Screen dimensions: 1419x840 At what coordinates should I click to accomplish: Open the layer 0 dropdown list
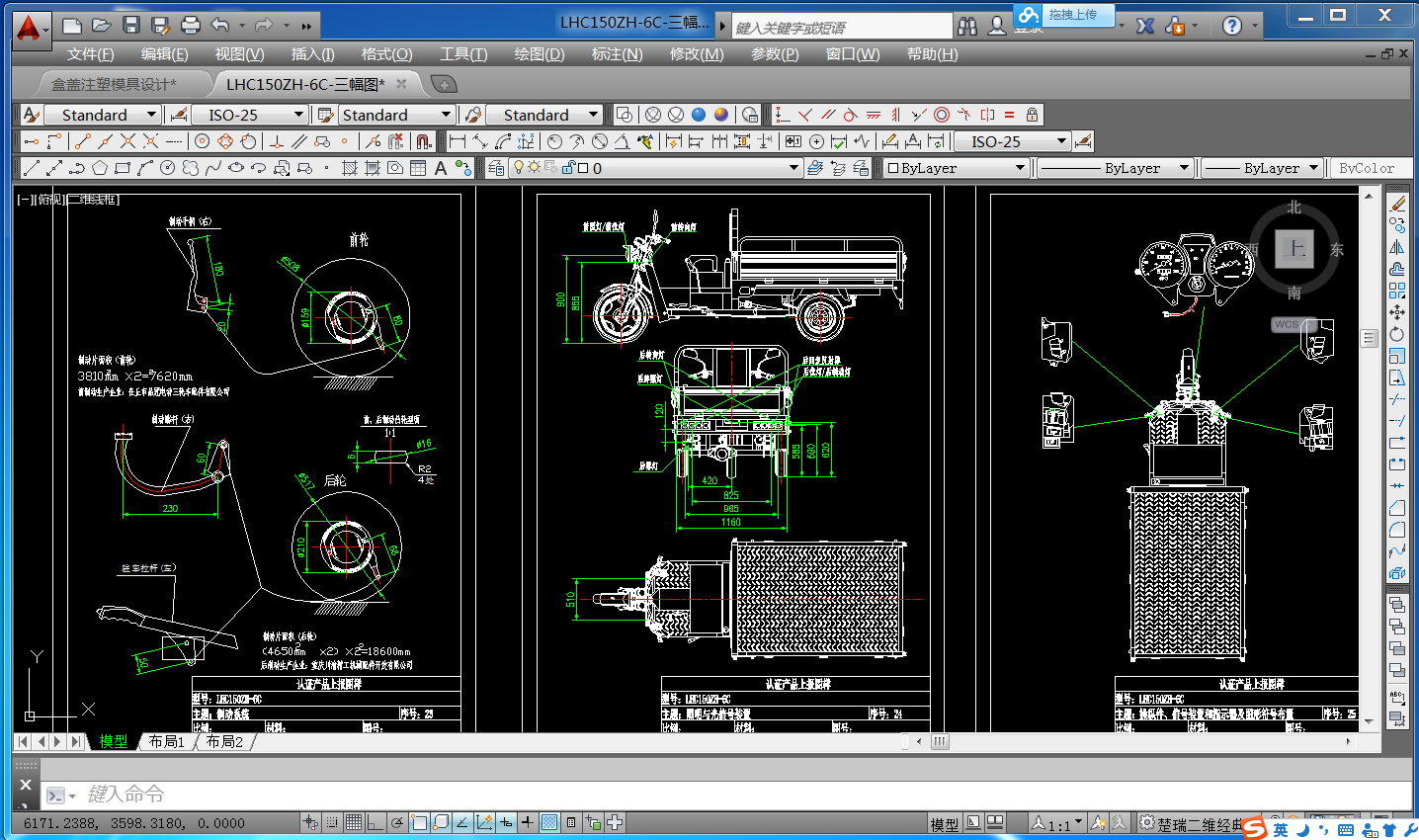point(795,167)
